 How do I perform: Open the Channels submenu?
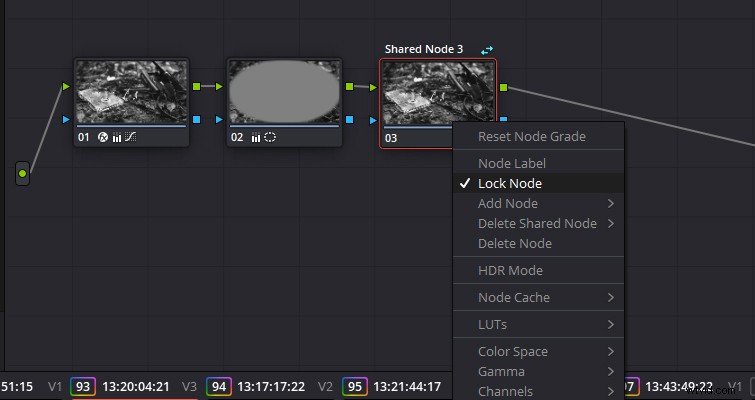pos(538,391)
